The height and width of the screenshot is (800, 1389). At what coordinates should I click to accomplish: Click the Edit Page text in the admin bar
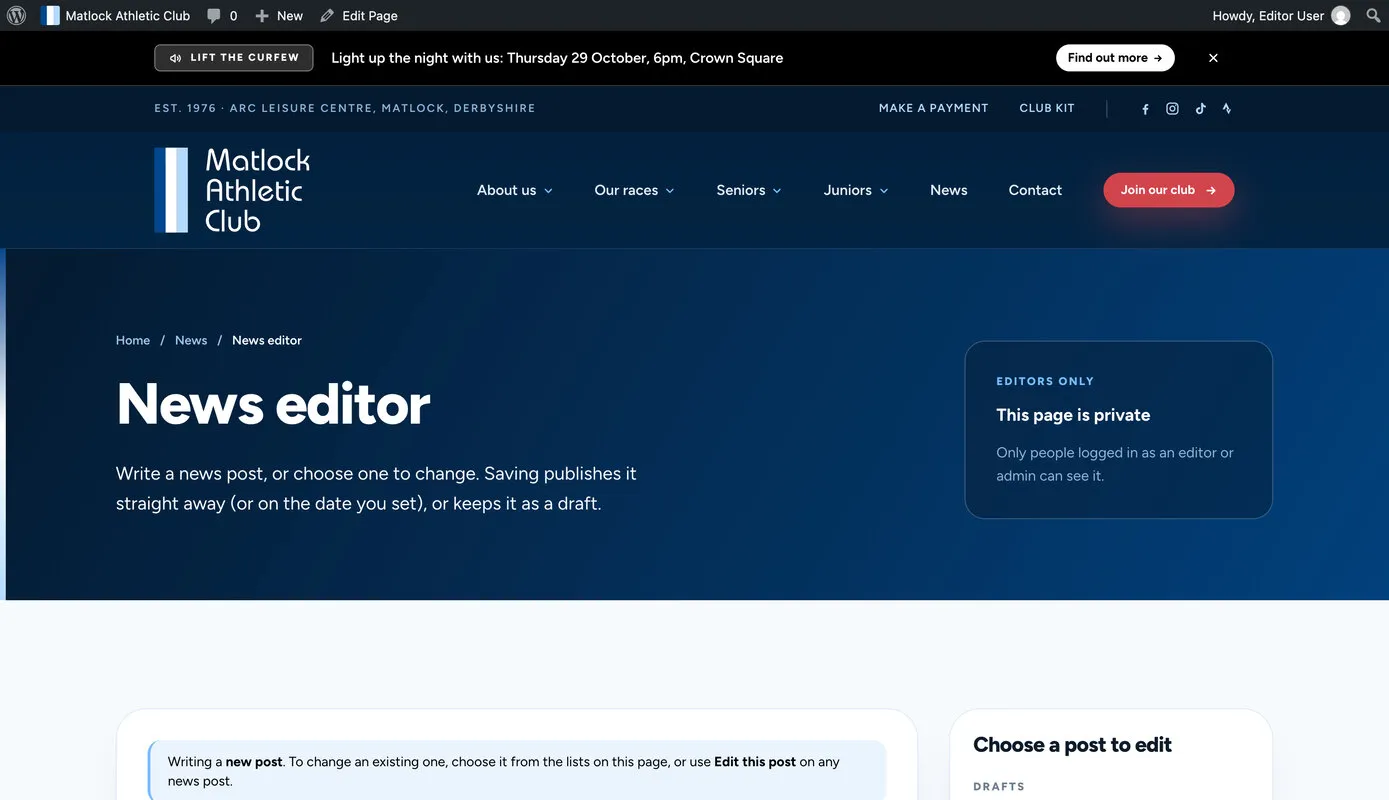[x=370, y=16]
